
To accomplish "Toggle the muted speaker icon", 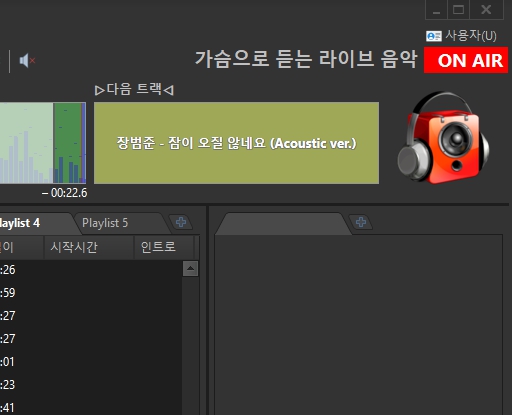I will pyautogui.click(x=27, y=61).
